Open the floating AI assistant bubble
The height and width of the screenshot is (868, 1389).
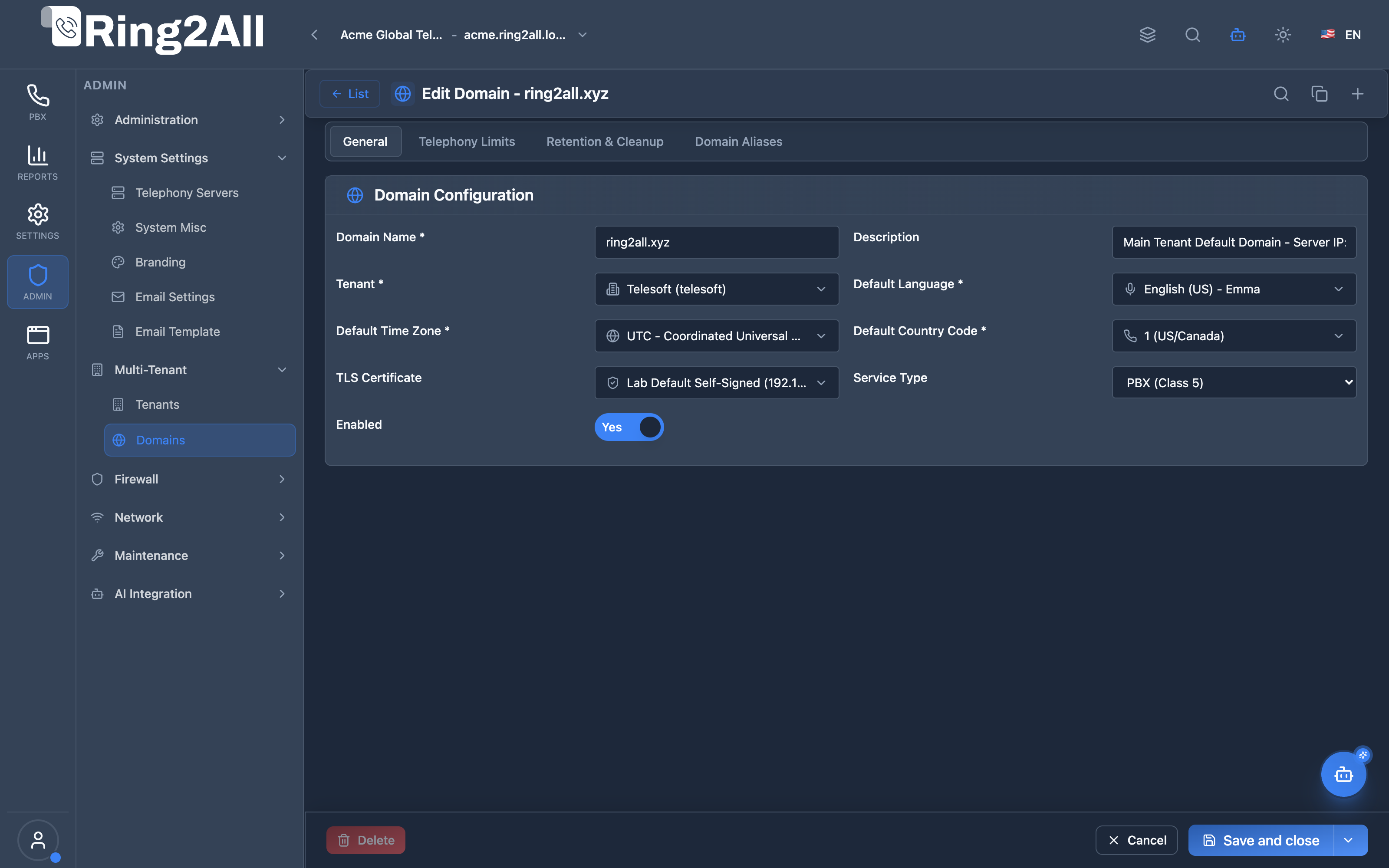pyautogui.click(x=1344, y=774)
